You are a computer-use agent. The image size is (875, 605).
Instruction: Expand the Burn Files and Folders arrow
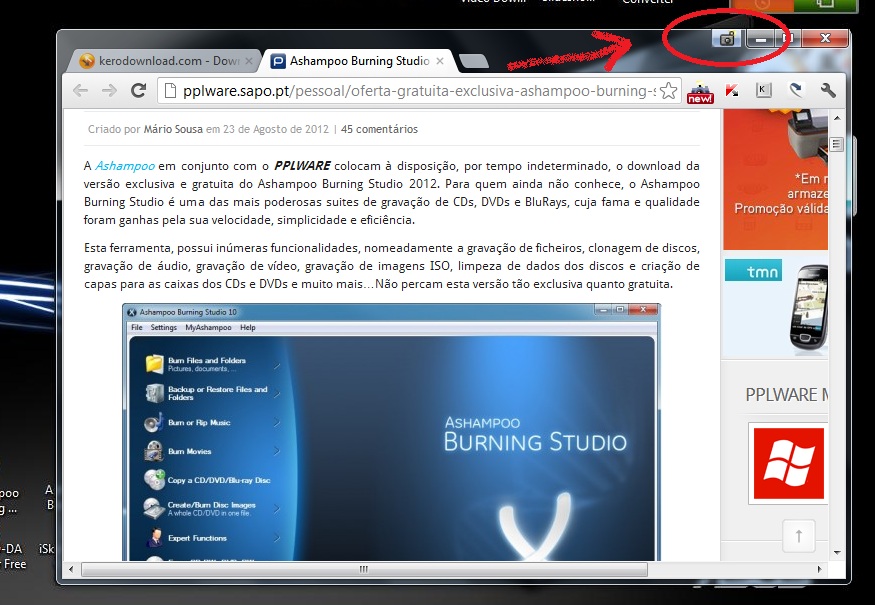pyautogui.click(x=276, y=366)
